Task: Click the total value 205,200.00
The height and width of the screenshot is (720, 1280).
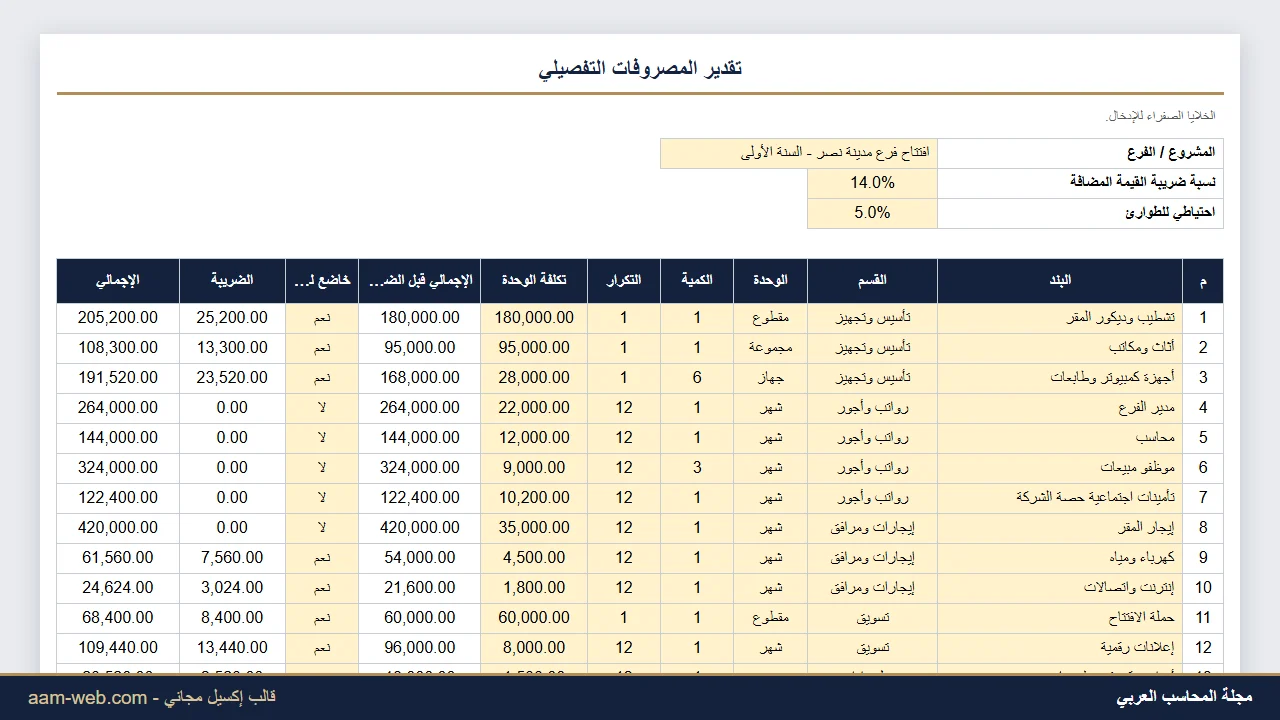Action: [x=118, y=318]
